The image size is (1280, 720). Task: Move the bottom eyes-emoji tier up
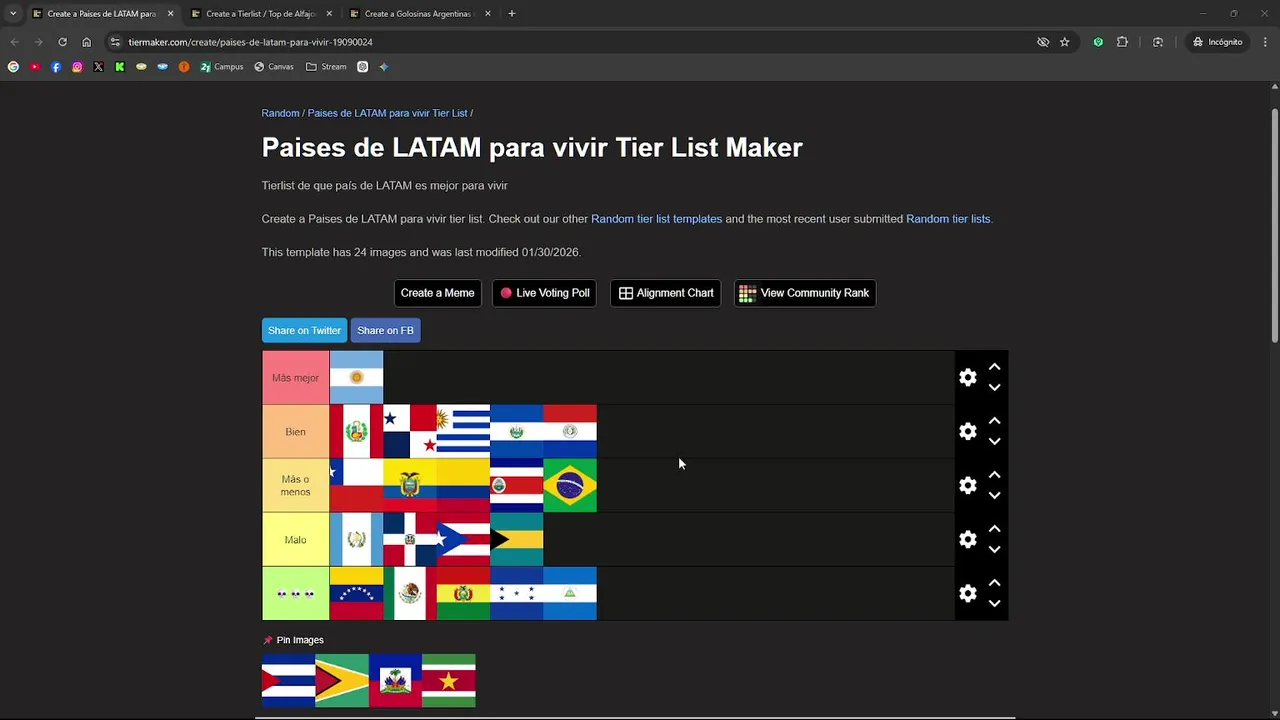(994, 583)
